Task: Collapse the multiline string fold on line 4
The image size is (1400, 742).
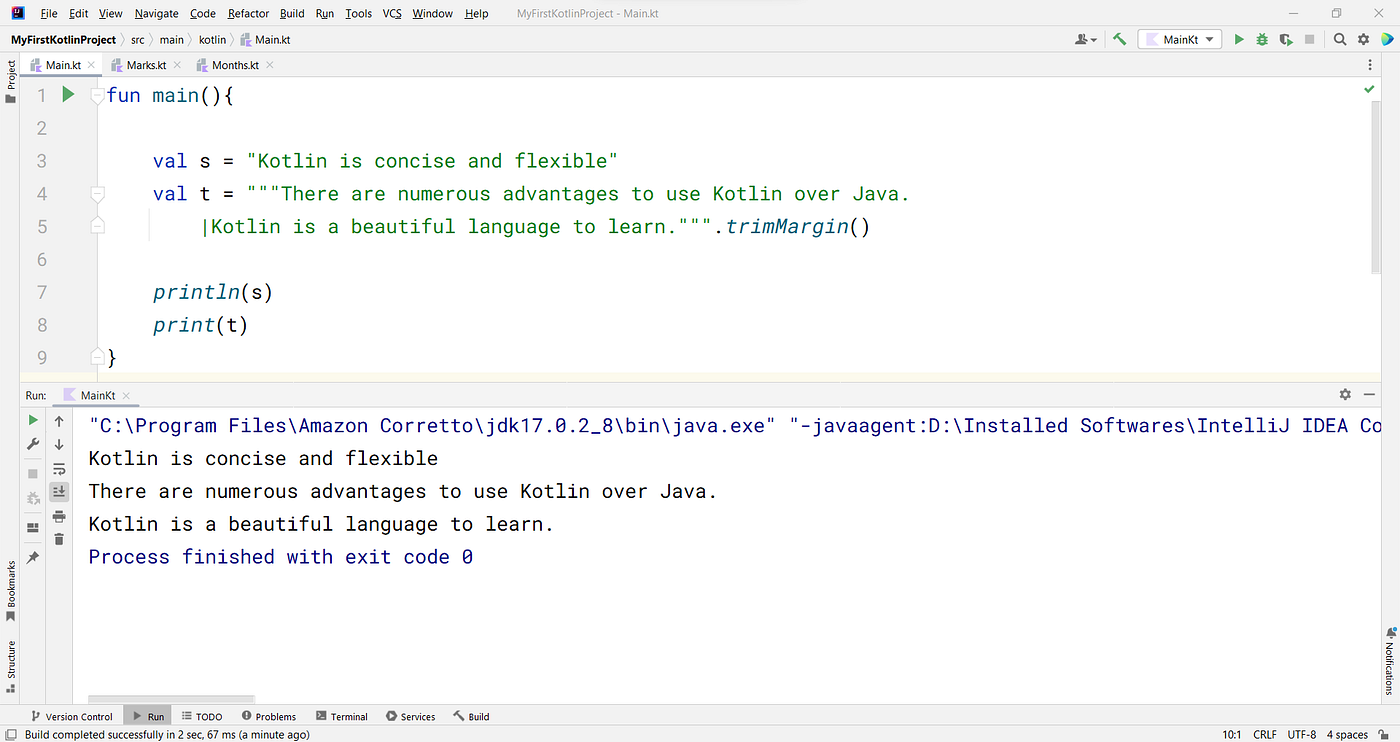Action: tap(97, 193)
